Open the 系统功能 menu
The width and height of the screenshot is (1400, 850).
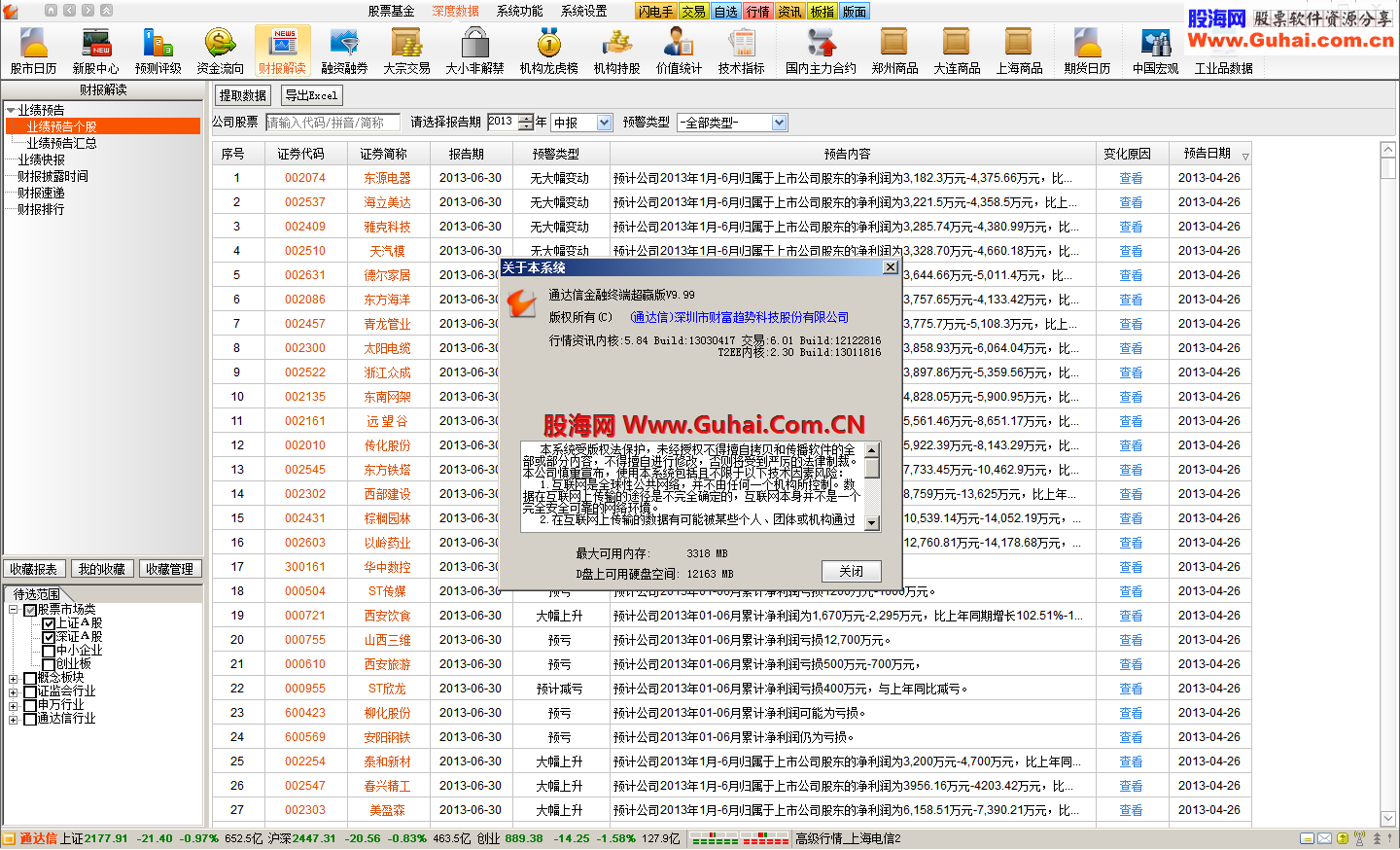pyautogui.click(x=520, y=11)
